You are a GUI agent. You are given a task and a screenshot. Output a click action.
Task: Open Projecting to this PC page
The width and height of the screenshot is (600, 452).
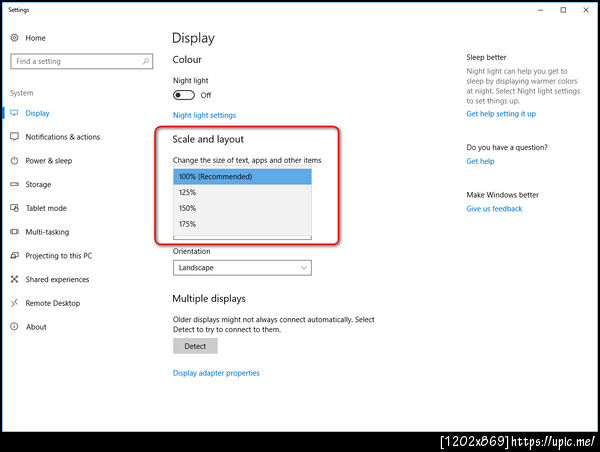[59, 256]
